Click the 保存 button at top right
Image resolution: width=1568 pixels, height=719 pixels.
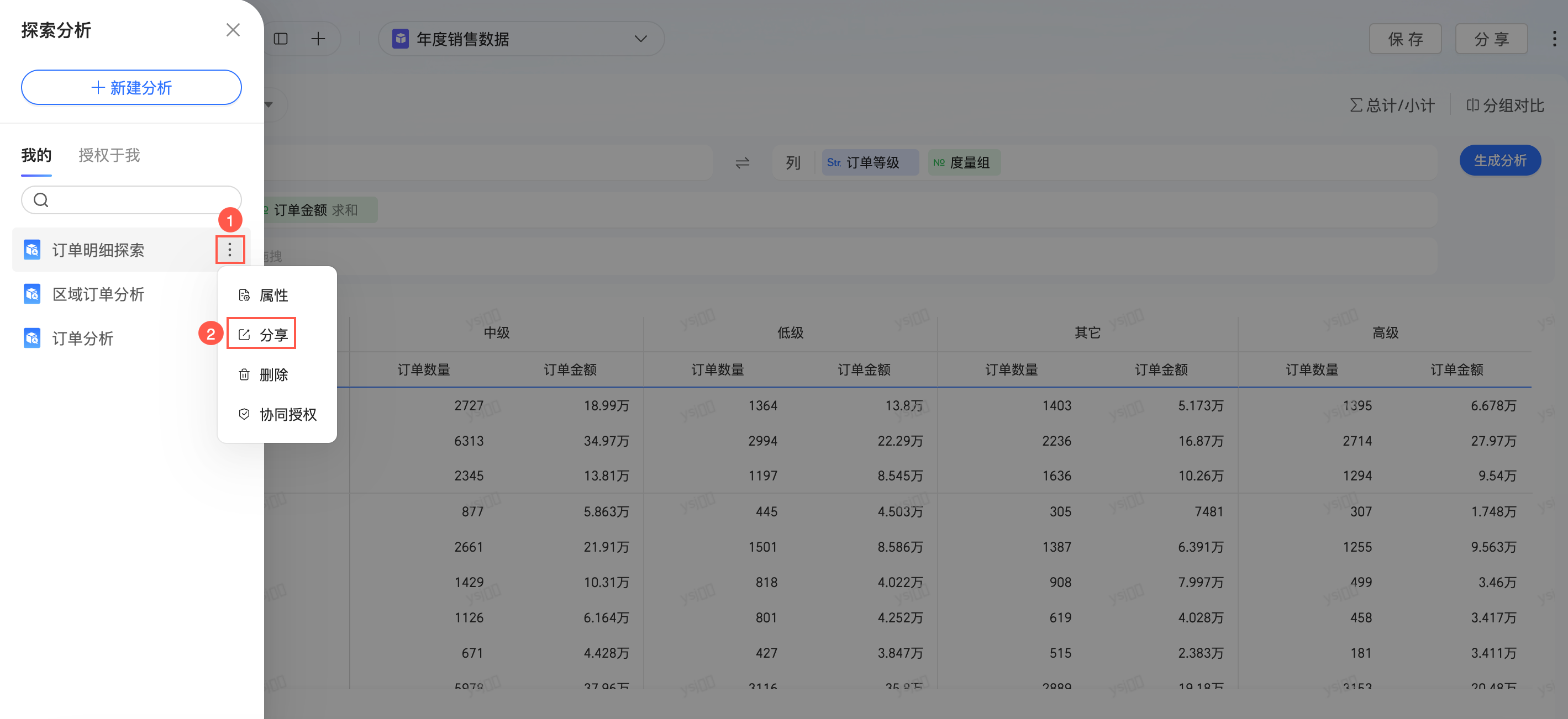click(x=1404, y=40)
